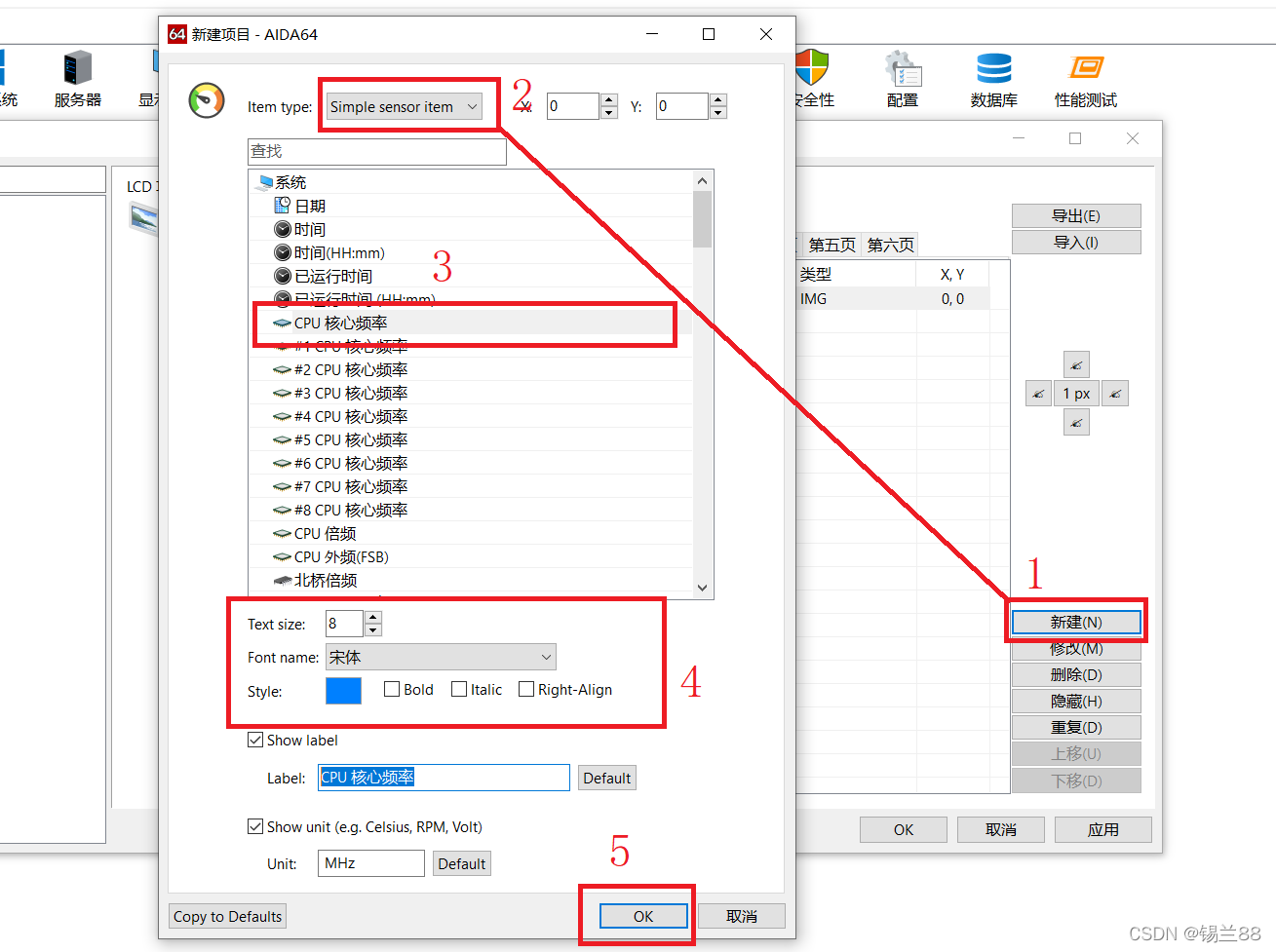
Task: Click Default button next to Unit
Action: (462, 863)
